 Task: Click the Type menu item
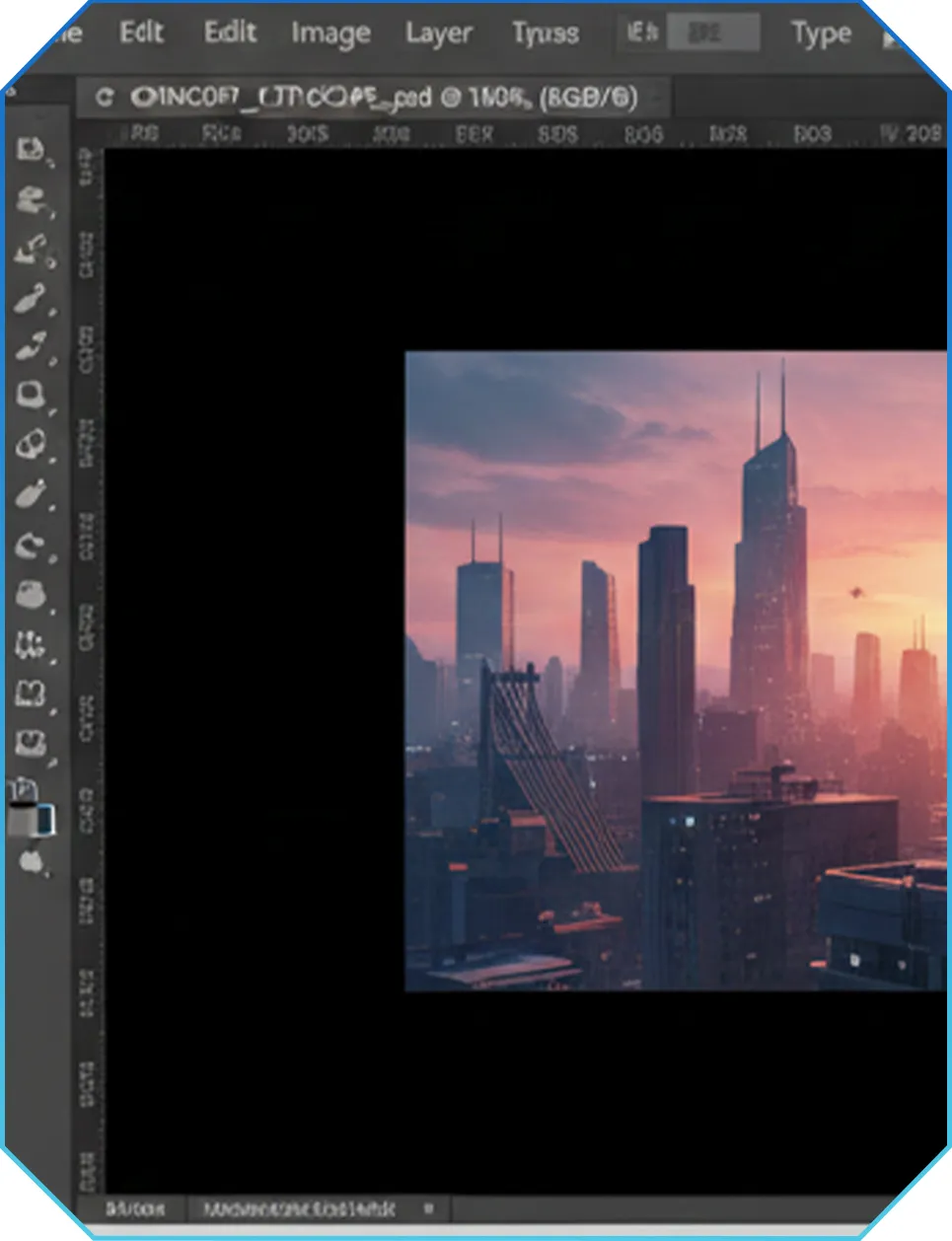tap(820, 34)
